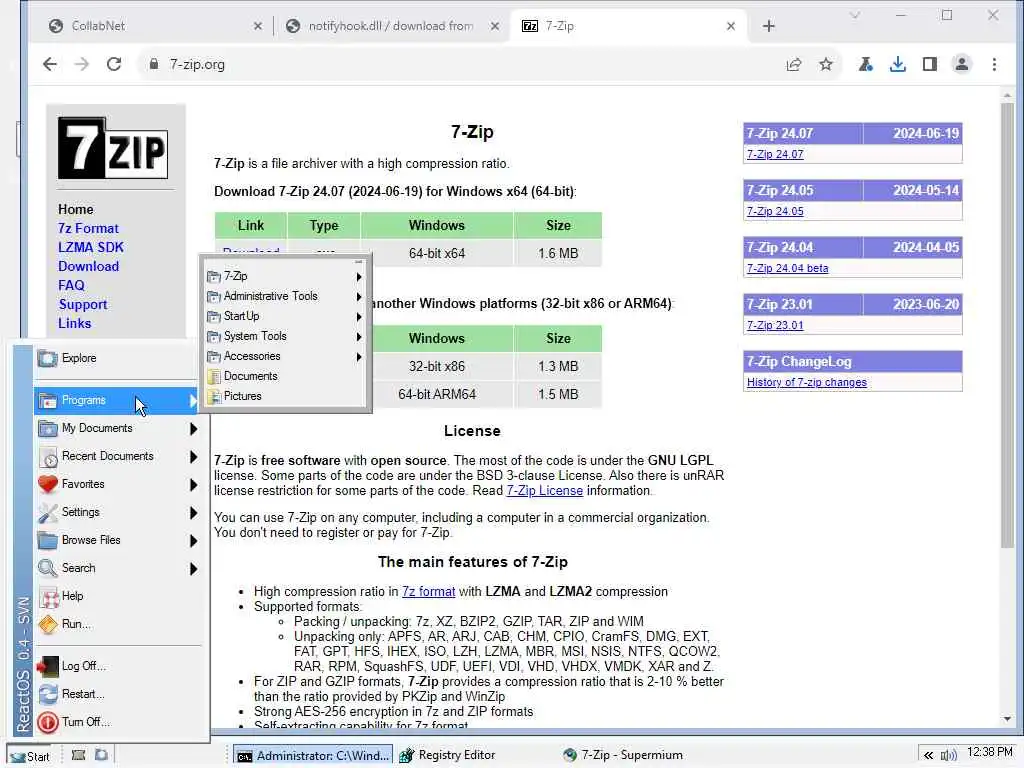Screen dimensions: 1024x768
Task: Open the Links sidebar link
Action: [74, 323]
